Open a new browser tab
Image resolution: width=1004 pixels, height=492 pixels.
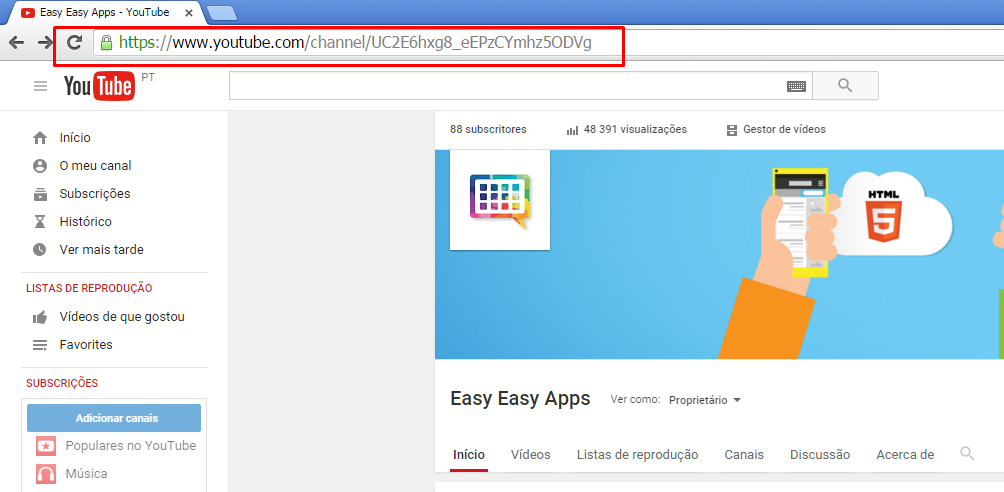click(222, 12)
